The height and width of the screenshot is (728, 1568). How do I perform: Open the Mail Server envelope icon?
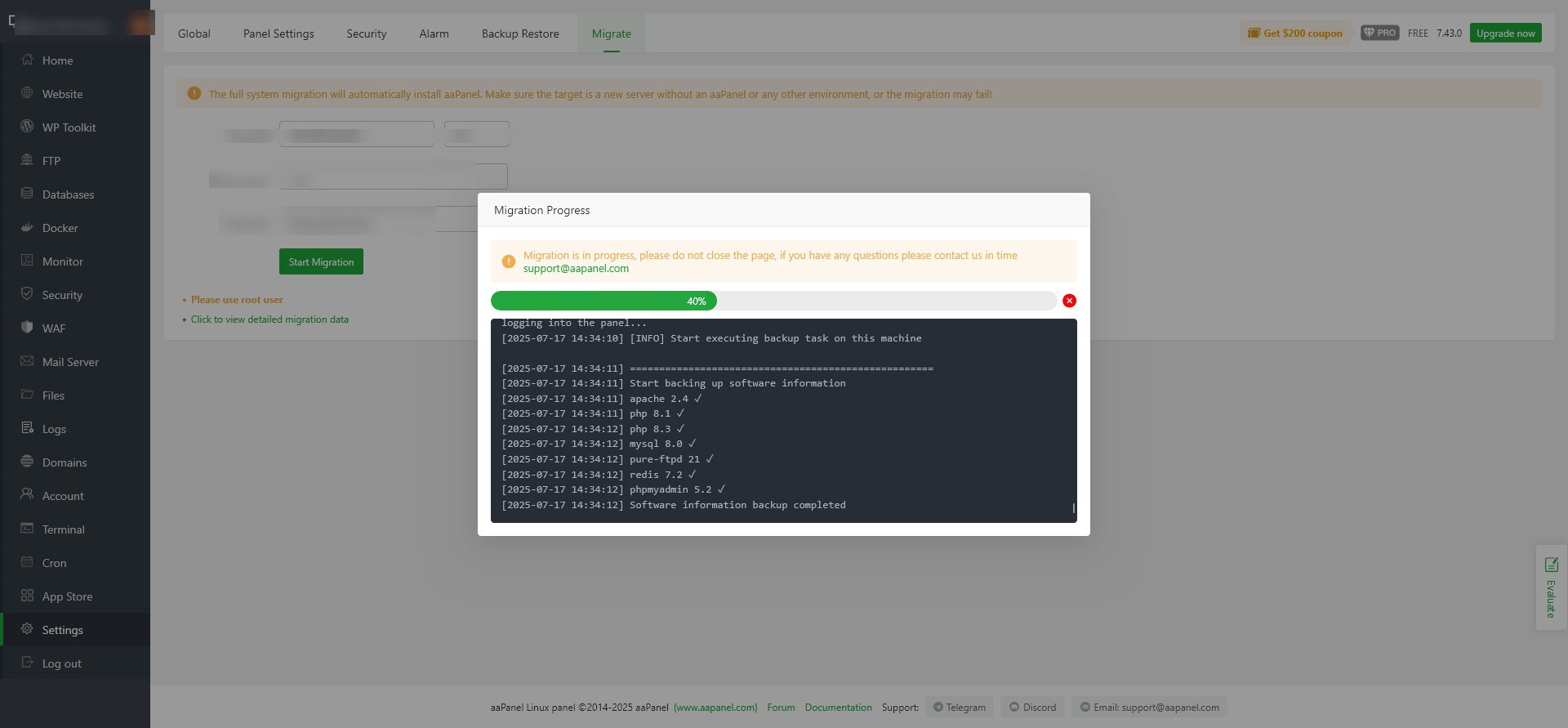(27, 361)
